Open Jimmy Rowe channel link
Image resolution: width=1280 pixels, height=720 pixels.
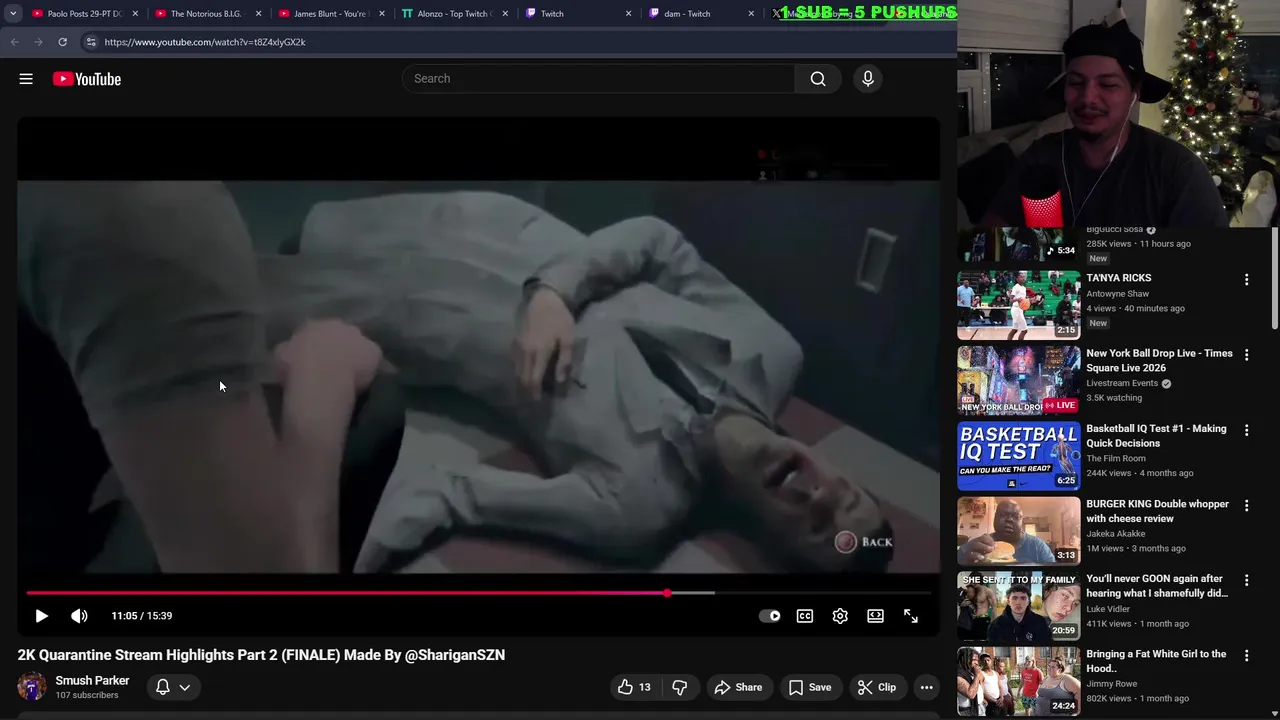[1111, 684]
